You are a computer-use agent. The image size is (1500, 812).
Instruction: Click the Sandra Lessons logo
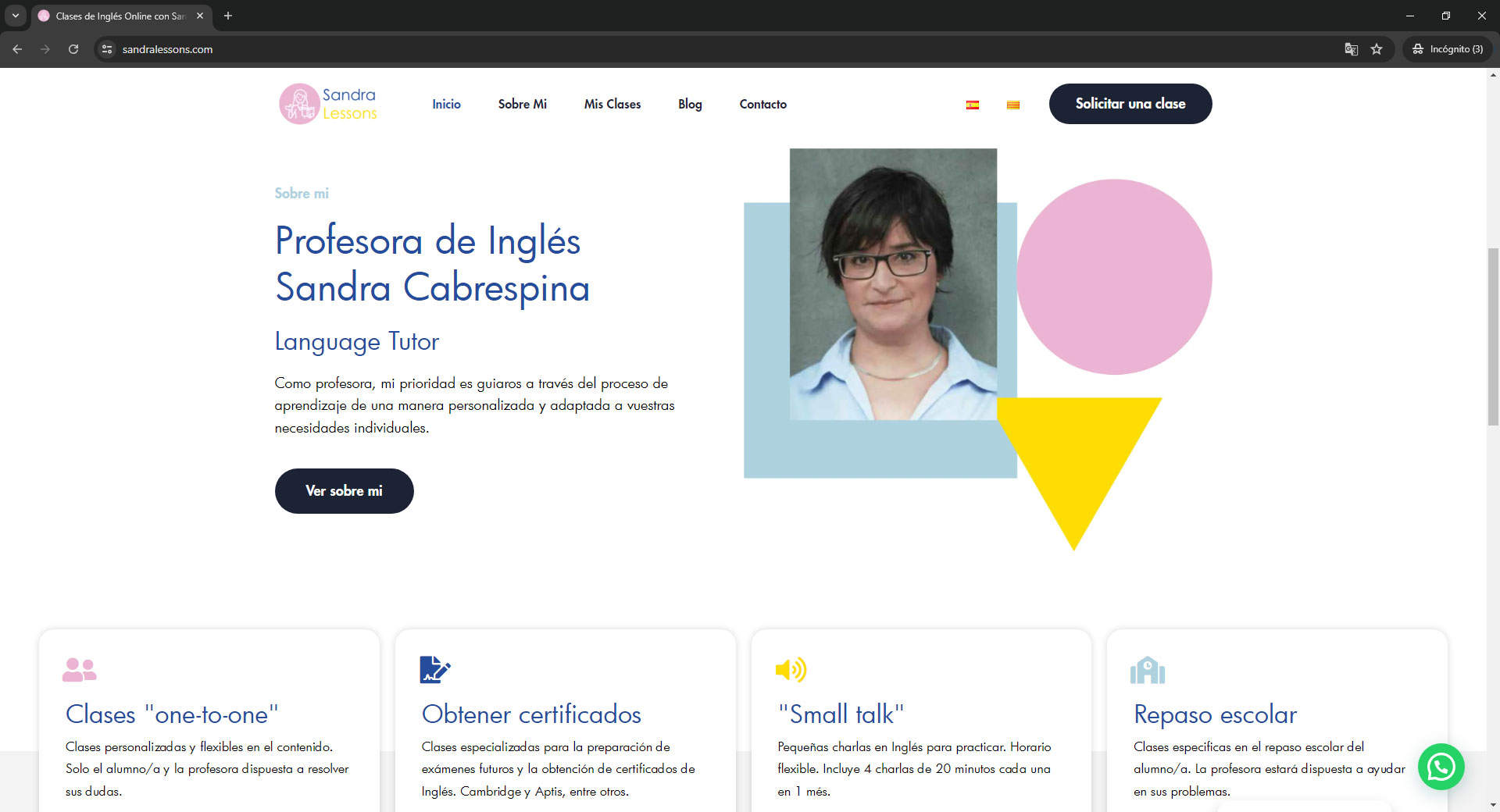tap(328, 104)
